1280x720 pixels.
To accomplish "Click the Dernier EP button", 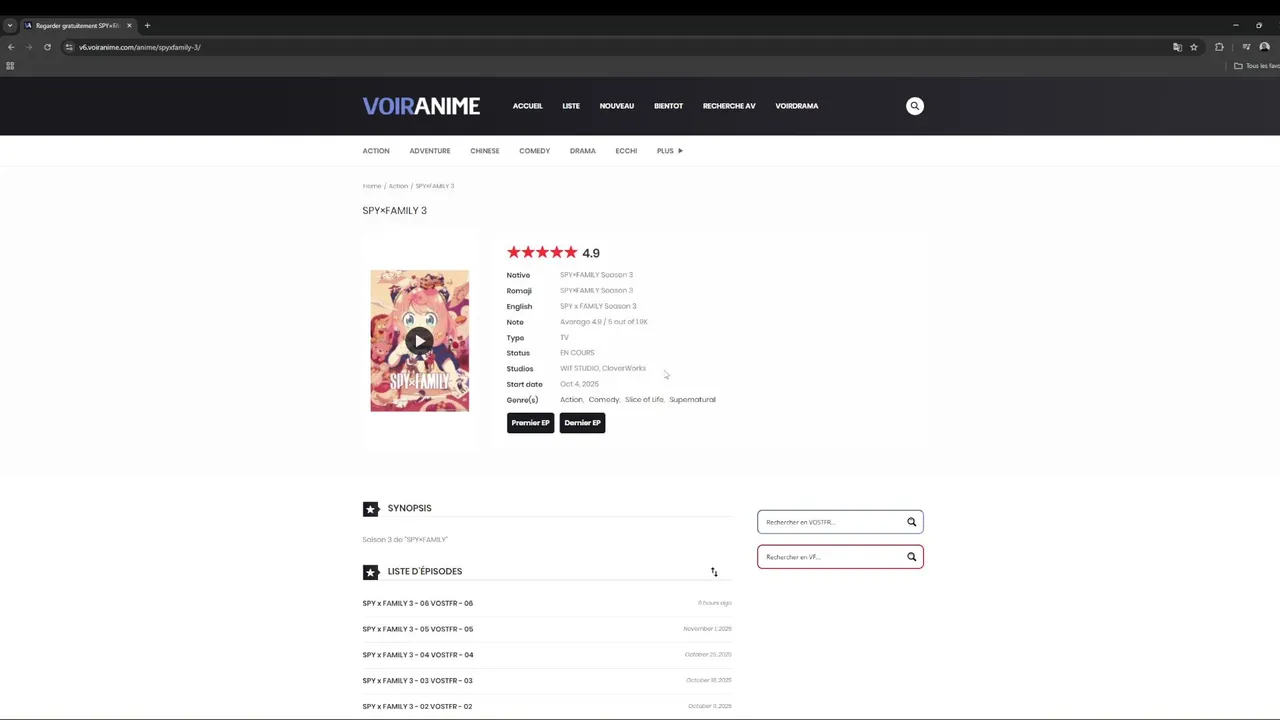I will coord(582,423).
